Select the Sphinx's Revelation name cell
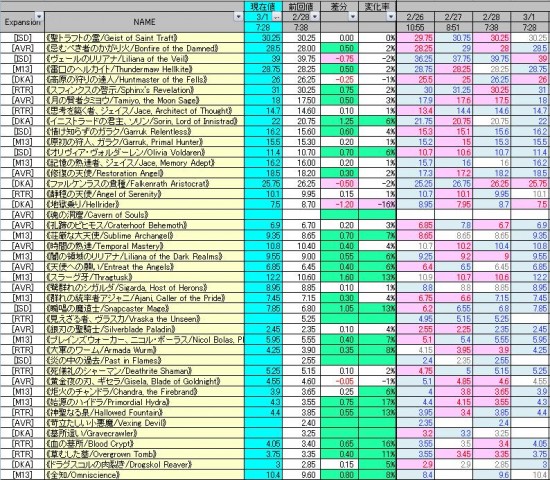This screenshot has width=550, height=480. [x=144, y=90]
